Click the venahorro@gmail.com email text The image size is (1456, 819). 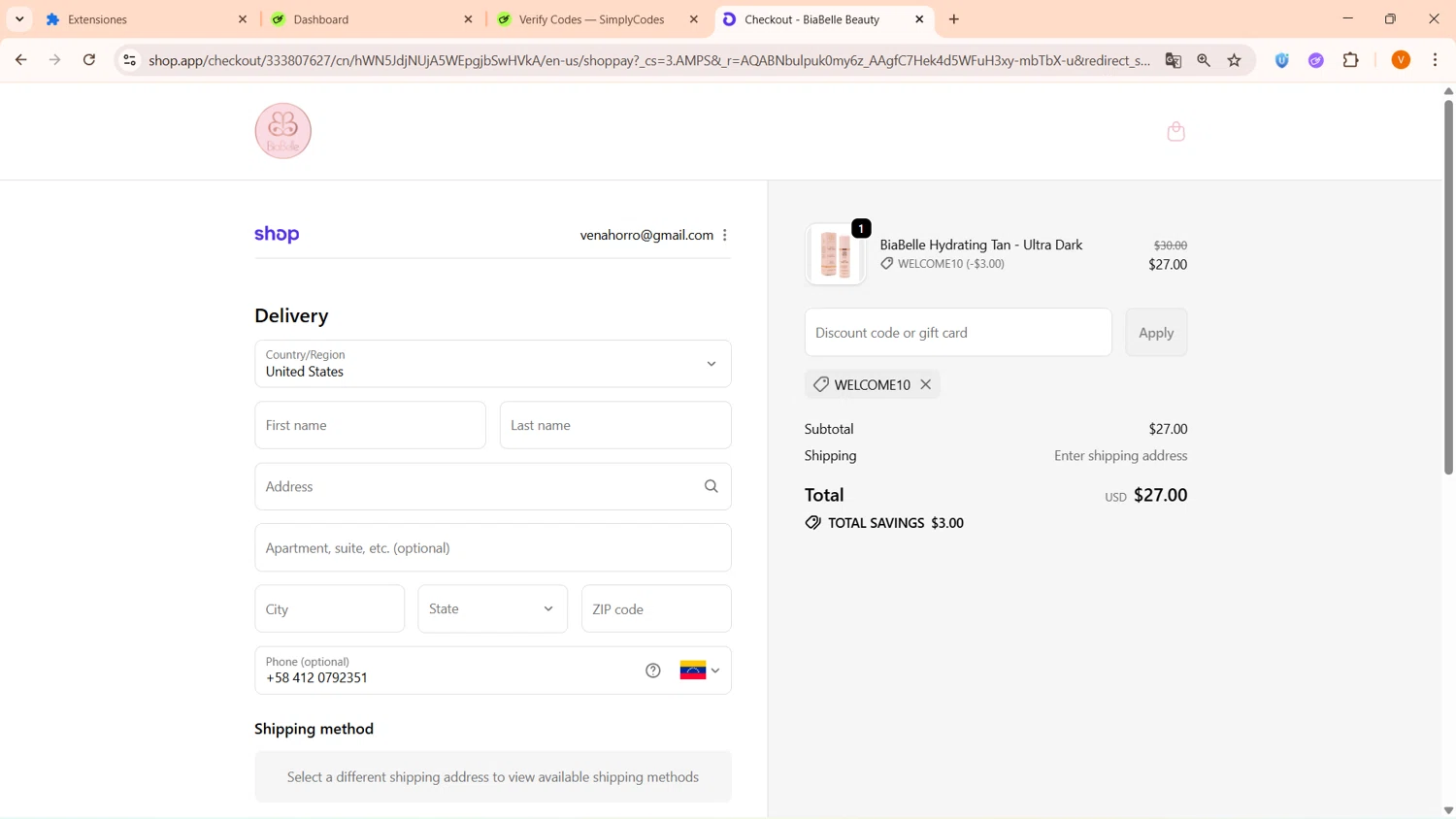(646, 235)
